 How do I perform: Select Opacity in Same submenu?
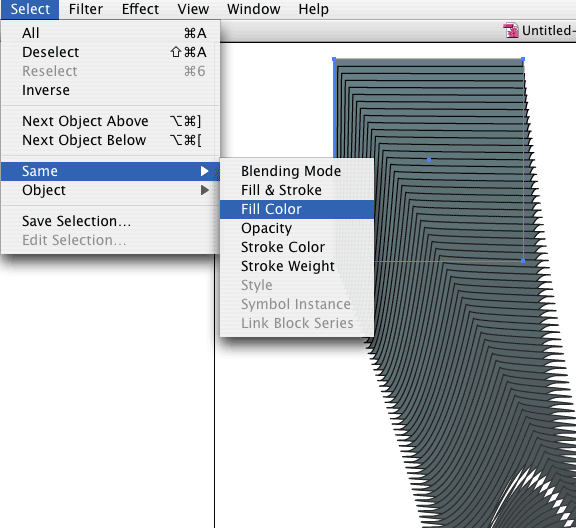[297, 229]
